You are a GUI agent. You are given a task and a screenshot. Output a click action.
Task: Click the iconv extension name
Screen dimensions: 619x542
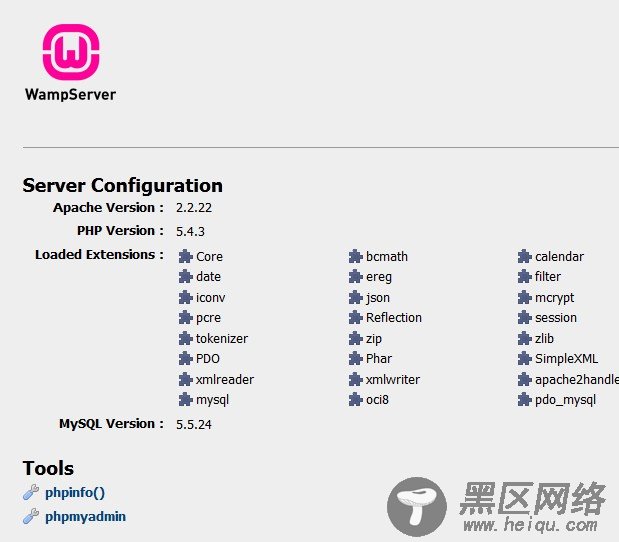click(x=210, y=298)
